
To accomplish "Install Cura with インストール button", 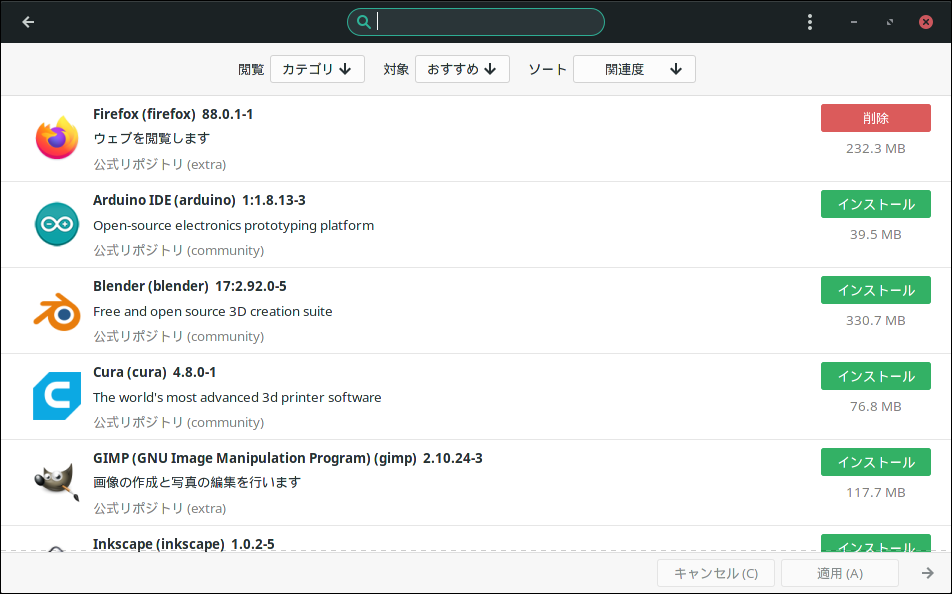I will point(876,376).
